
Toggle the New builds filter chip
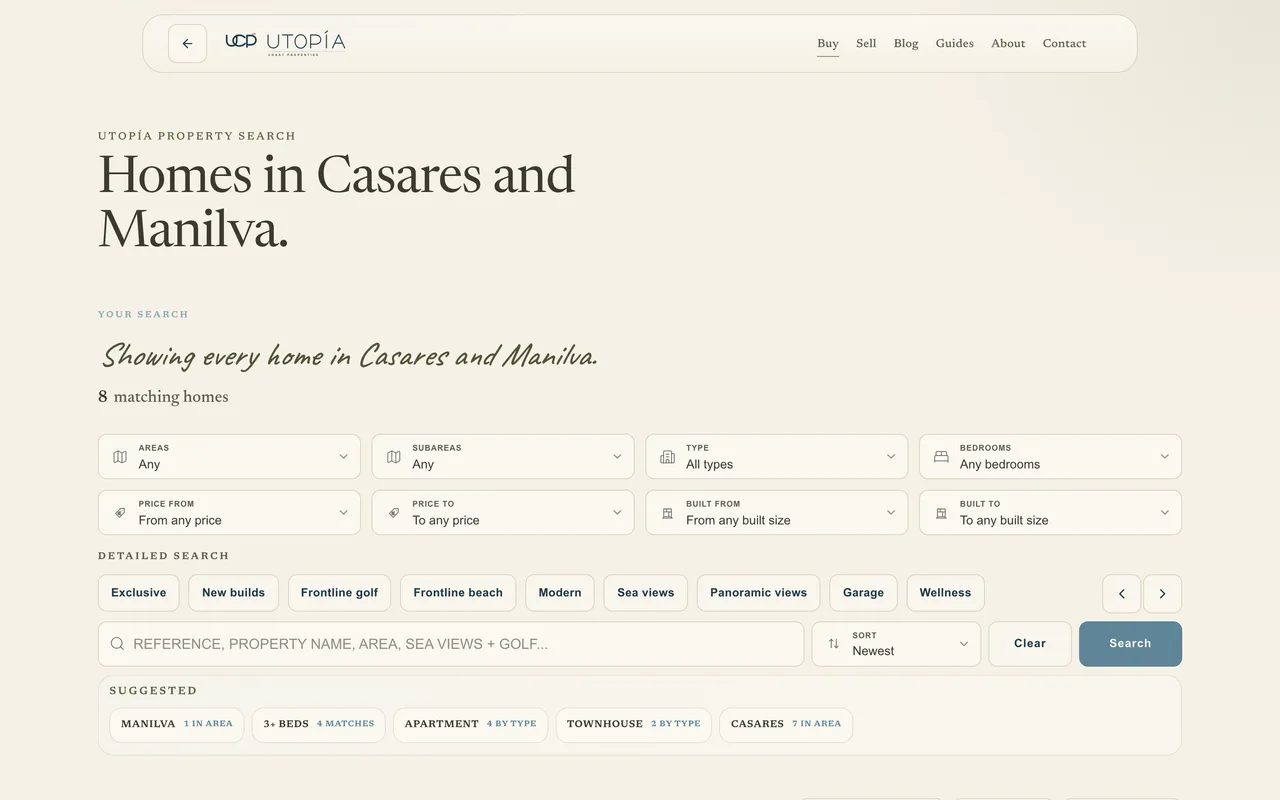click(x=234, y=593)
